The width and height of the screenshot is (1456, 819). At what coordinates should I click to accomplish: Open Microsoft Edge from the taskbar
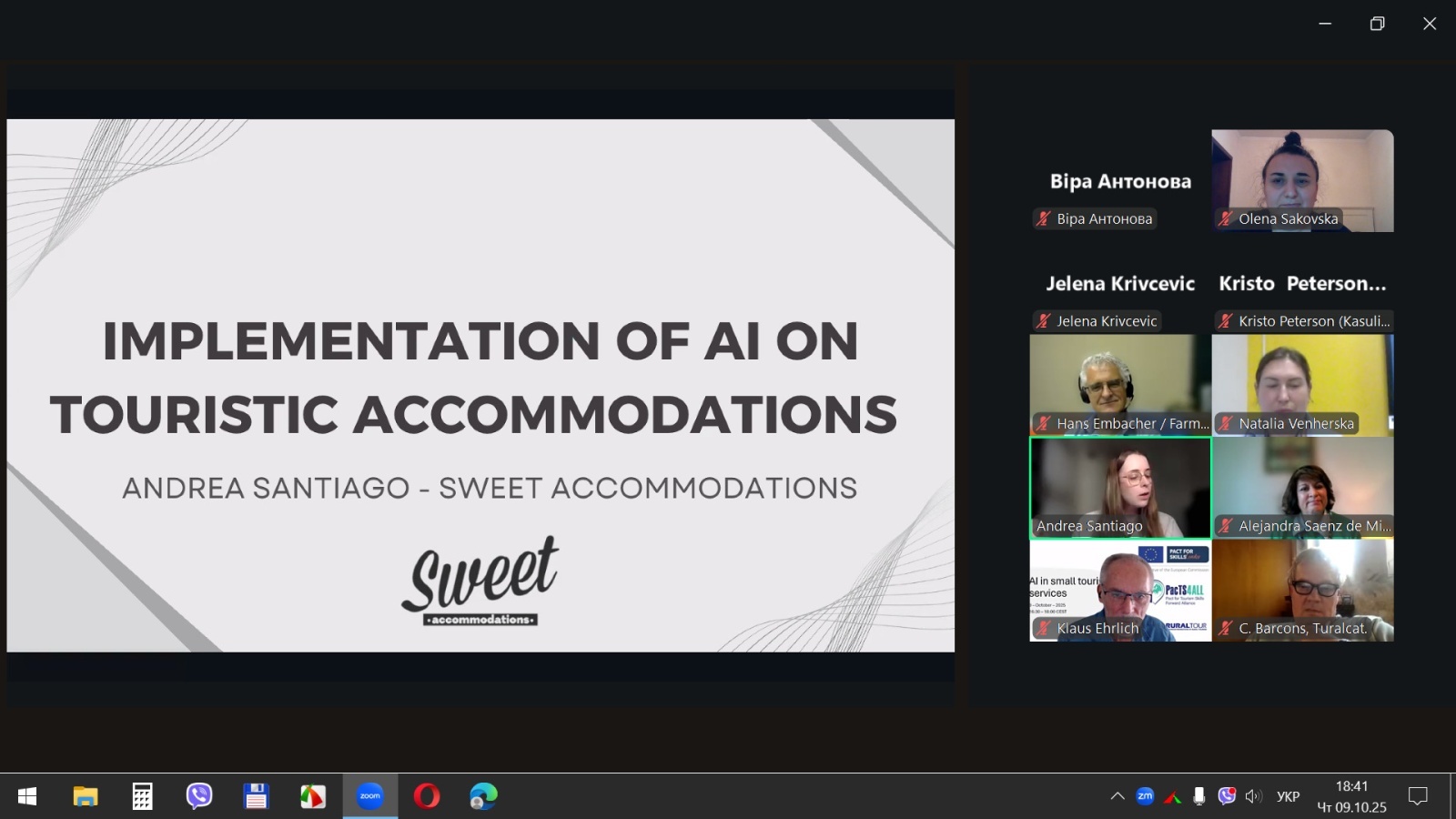click(483, 796)
